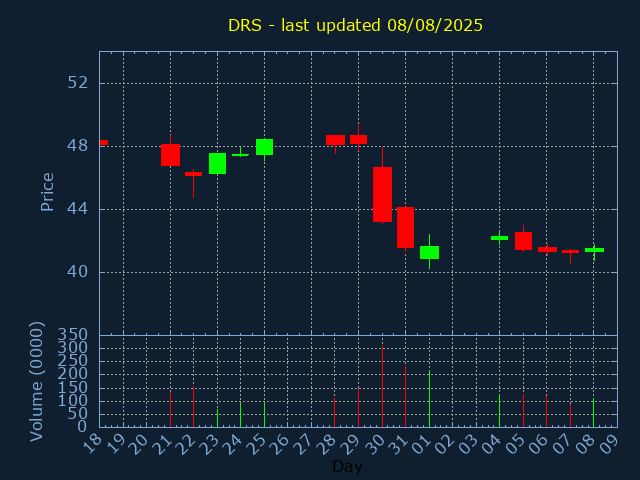Click the green volume bar on day 08
The image size is (640, 480).
click(593, 413)
